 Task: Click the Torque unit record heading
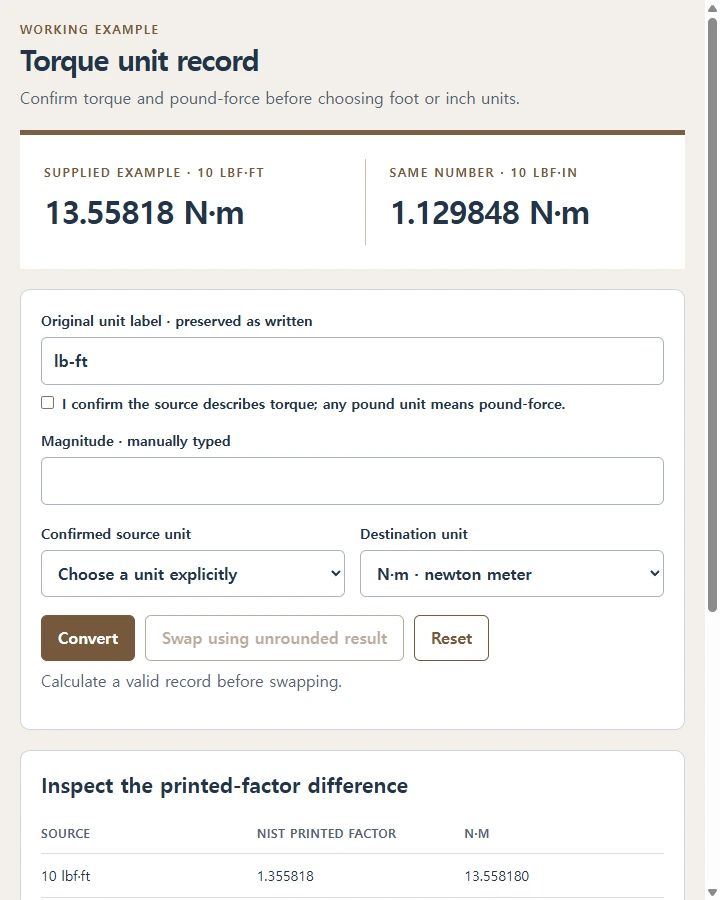click(x=140, y=61)
